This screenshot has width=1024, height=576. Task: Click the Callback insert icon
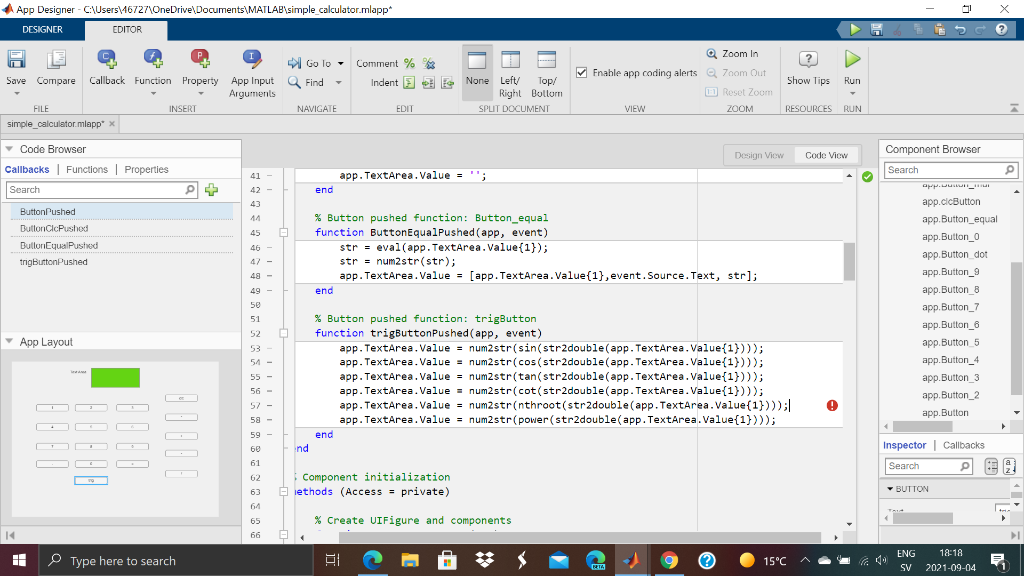107,61
